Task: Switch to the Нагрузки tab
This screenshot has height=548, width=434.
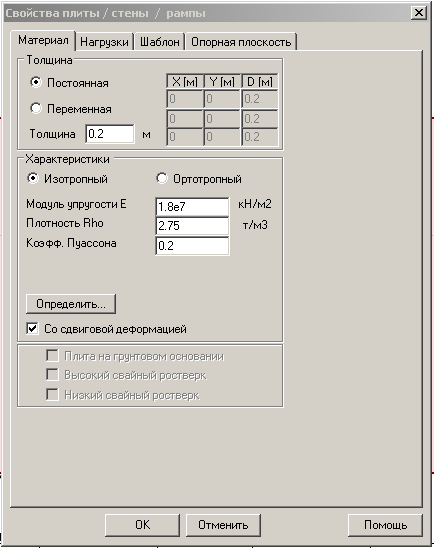Action: [104, 42]
